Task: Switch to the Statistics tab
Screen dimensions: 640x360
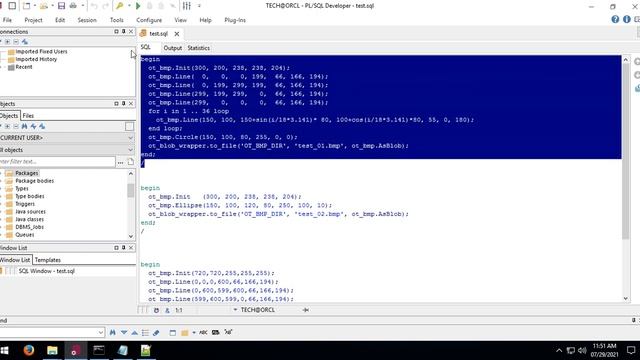Action: [x=199, y=48]
